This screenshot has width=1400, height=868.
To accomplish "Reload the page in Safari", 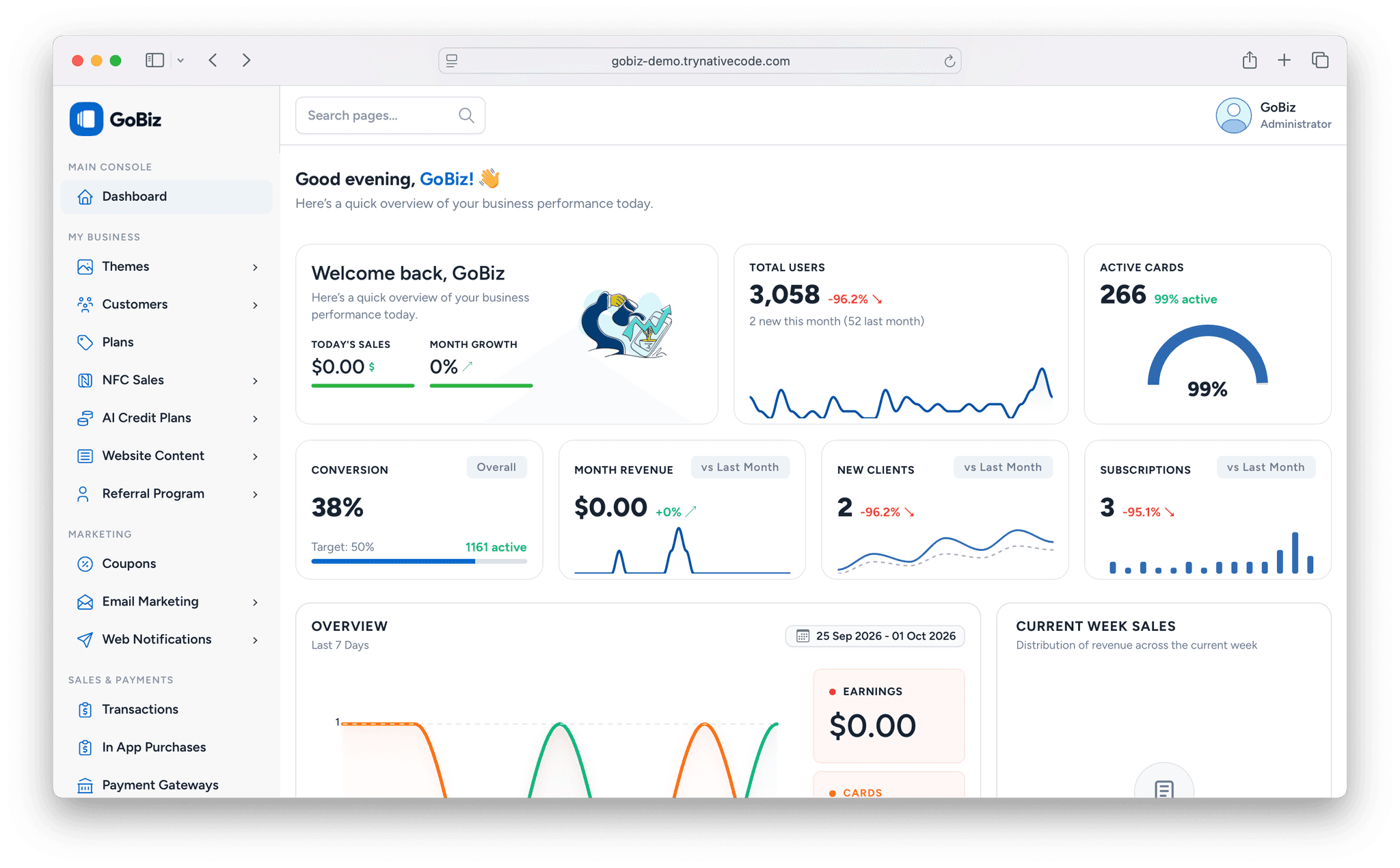I will pyautogui.click(x=950, y=61).
